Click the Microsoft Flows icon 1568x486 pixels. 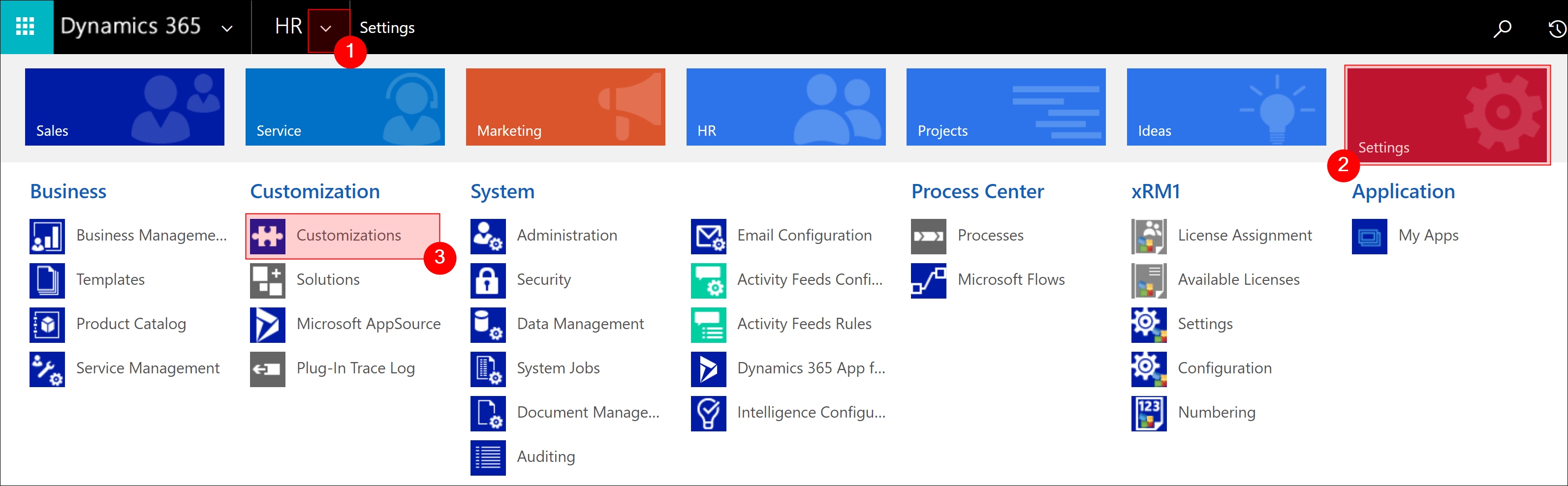[x=928, y=280]
